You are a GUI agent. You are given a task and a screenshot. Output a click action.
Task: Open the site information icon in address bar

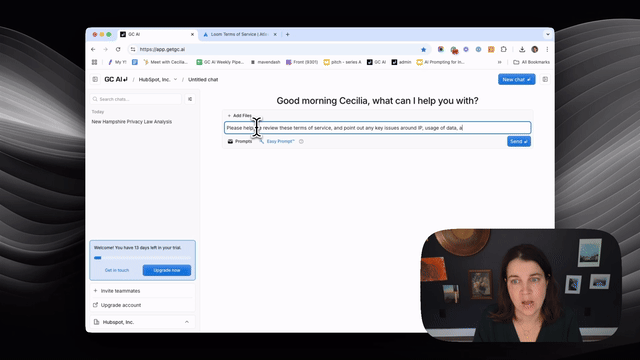133,49
